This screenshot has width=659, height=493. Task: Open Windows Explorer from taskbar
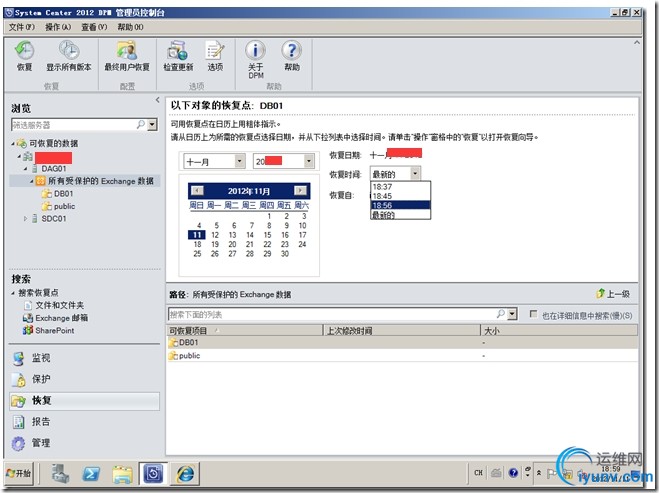click(x=123, y=474)
